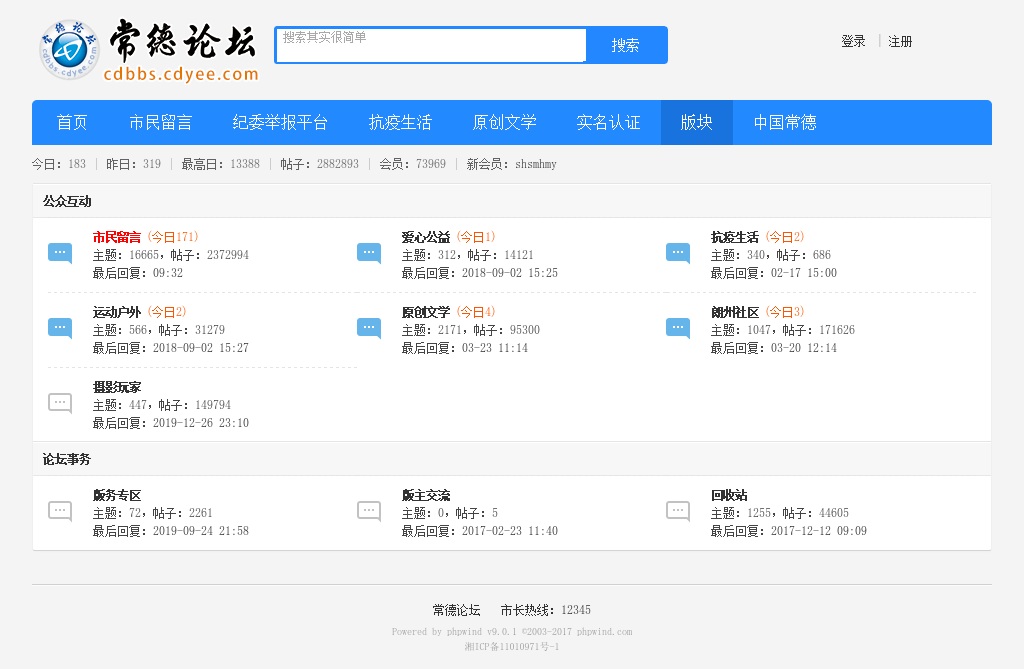Switch to 纪委举报平台 in navigation bar

(x=280, y=122)
